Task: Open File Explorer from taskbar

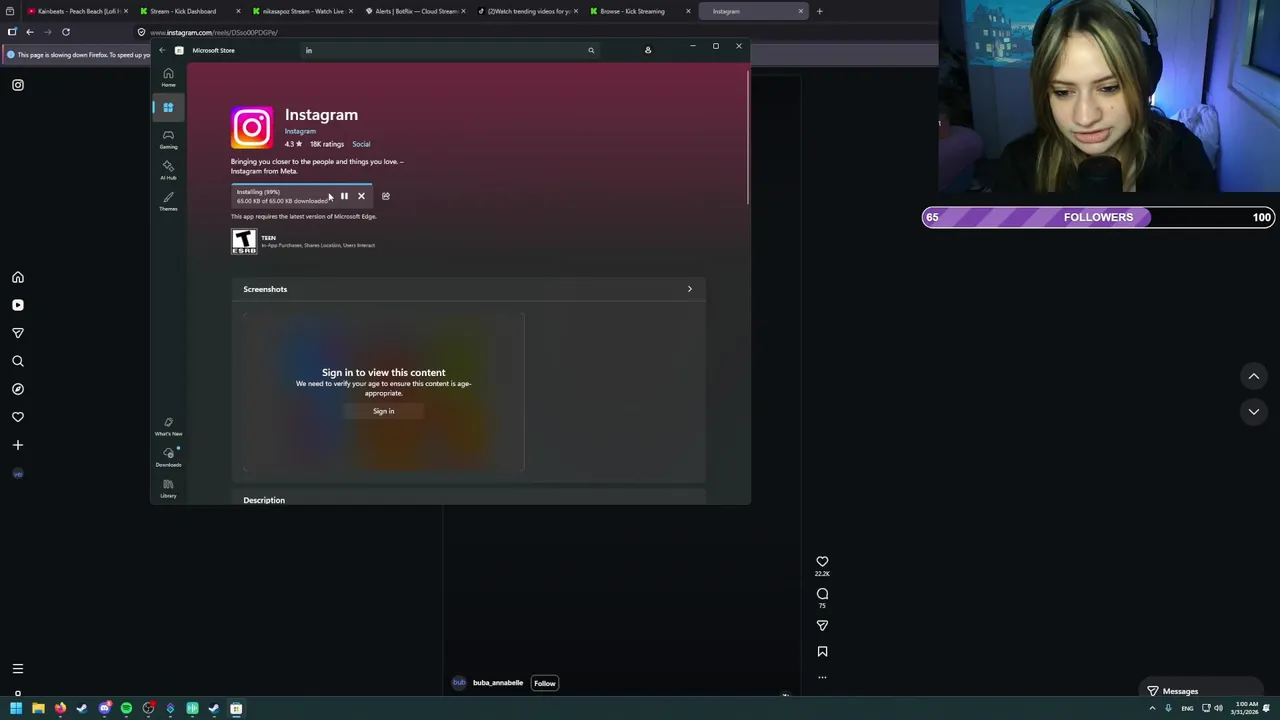Action: coord(38,708)
